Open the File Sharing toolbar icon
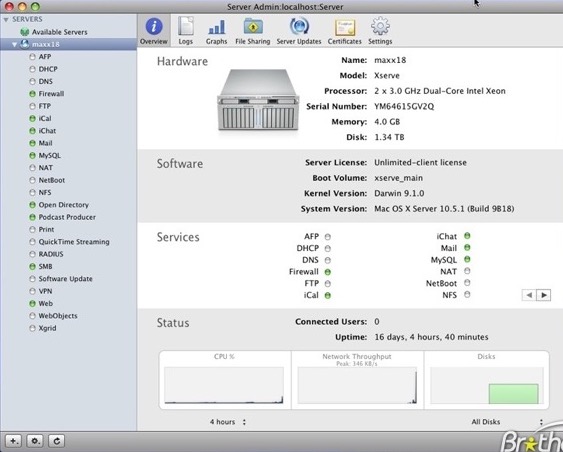 (253, 31)
